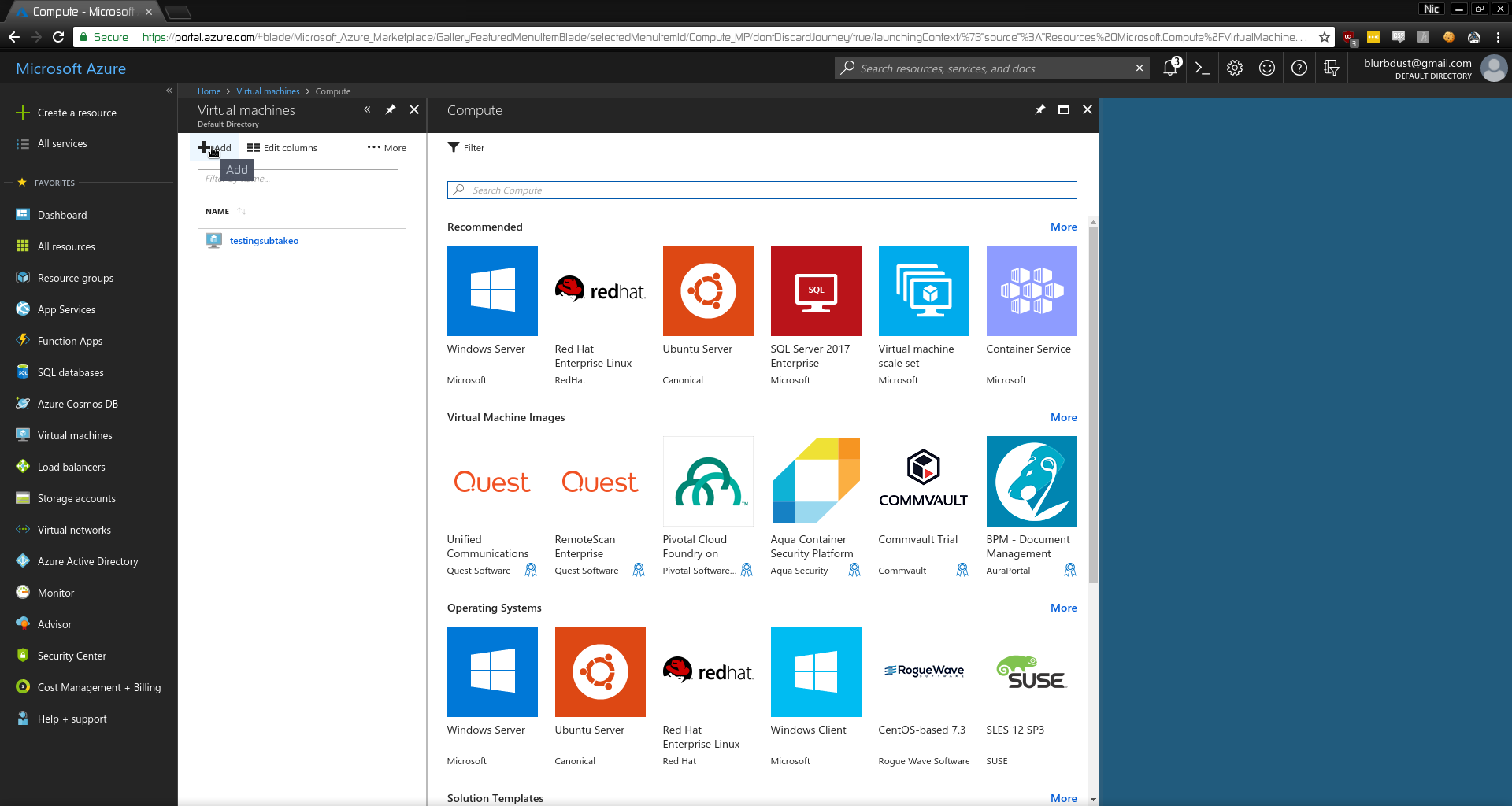The image size is (1512, 806).
Task: Open portal settings gear
Action: pos(1235,68)
